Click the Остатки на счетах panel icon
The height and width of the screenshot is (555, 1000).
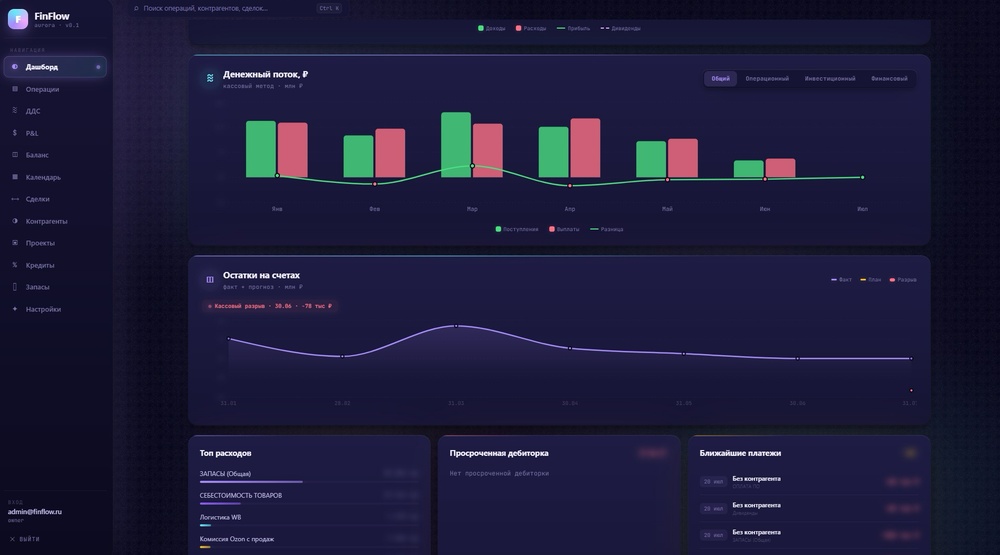point(210,279)
